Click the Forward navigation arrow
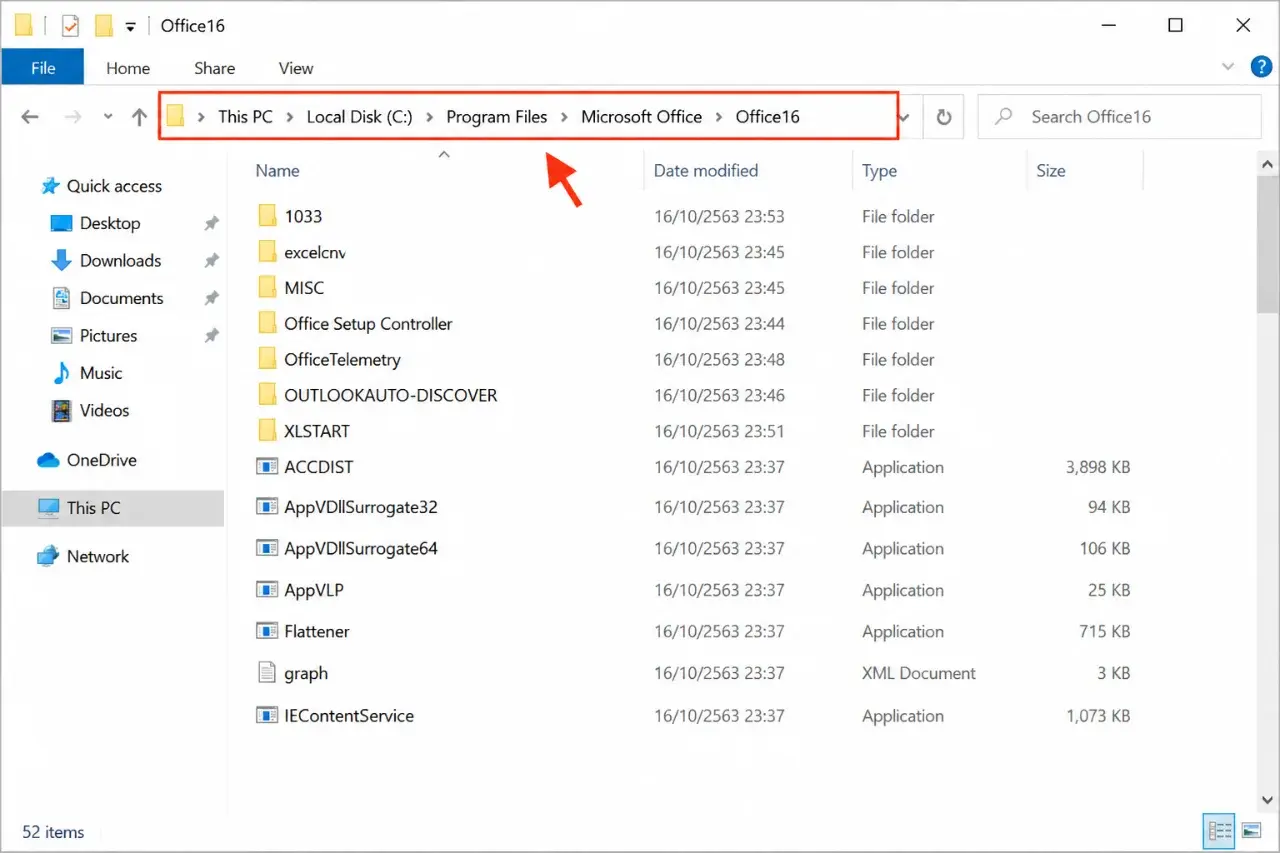The height and width of the screenshot is (853, 1280). (x=72, y=117)
